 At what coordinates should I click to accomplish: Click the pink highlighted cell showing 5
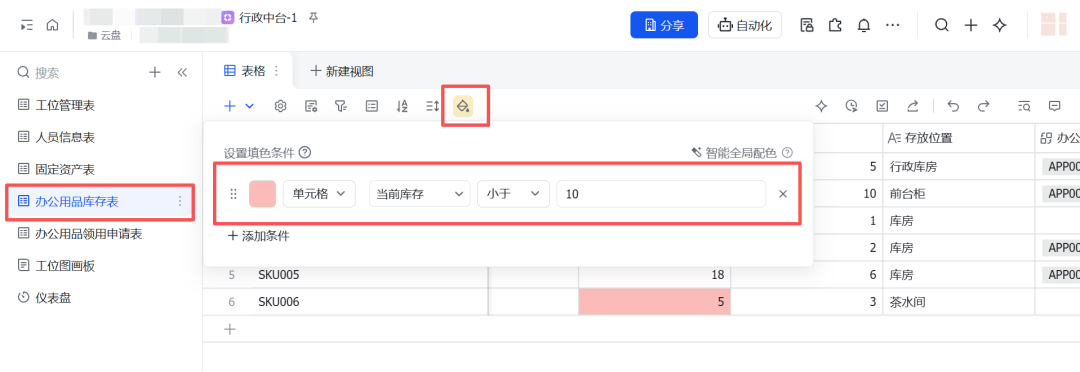[x=654, y=302]
